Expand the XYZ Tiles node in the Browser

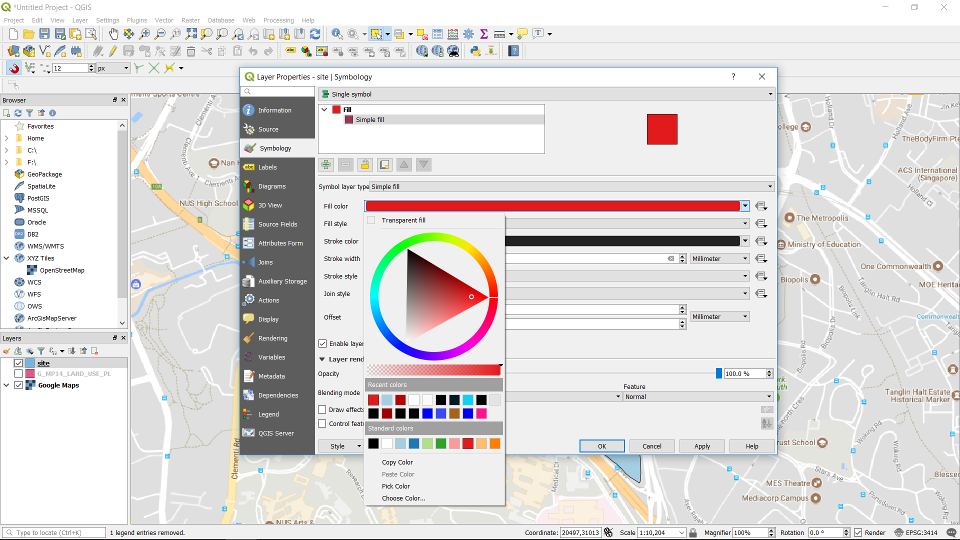[x=6, y=258]
